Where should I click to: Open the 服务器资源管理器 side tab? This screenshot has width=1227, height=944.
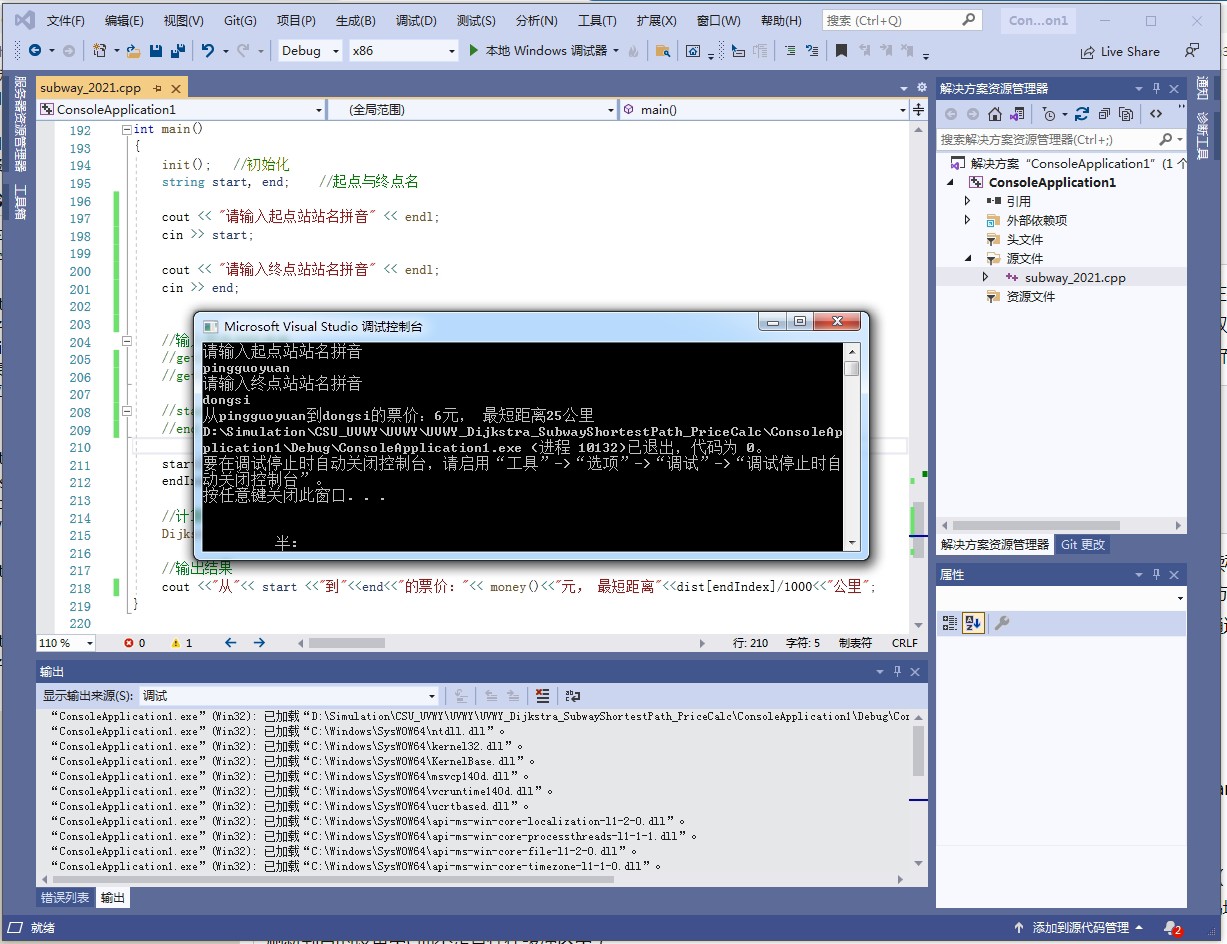coord(19,125)
